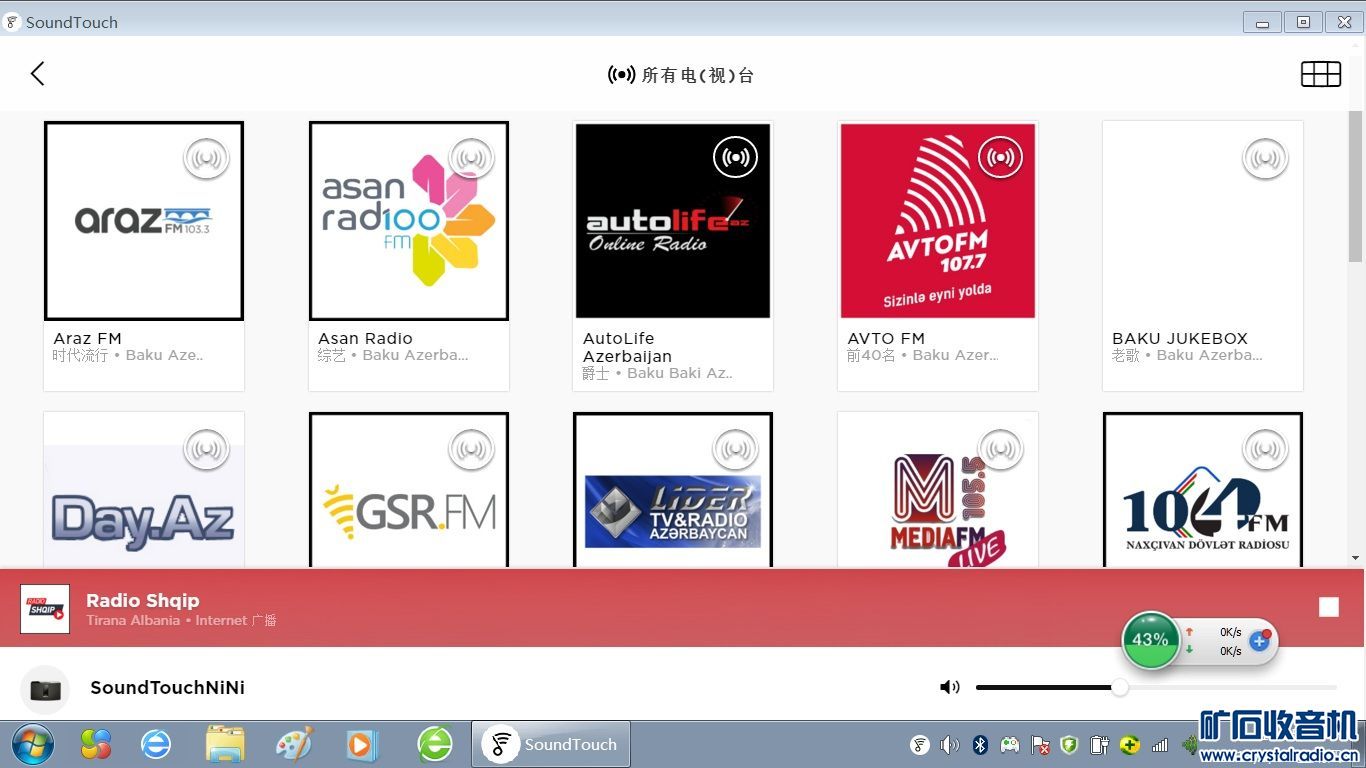The image size is (1366, 768).
Task: Select the "SoundTouchNiNi" speaker name
Action: coord(167,687)
